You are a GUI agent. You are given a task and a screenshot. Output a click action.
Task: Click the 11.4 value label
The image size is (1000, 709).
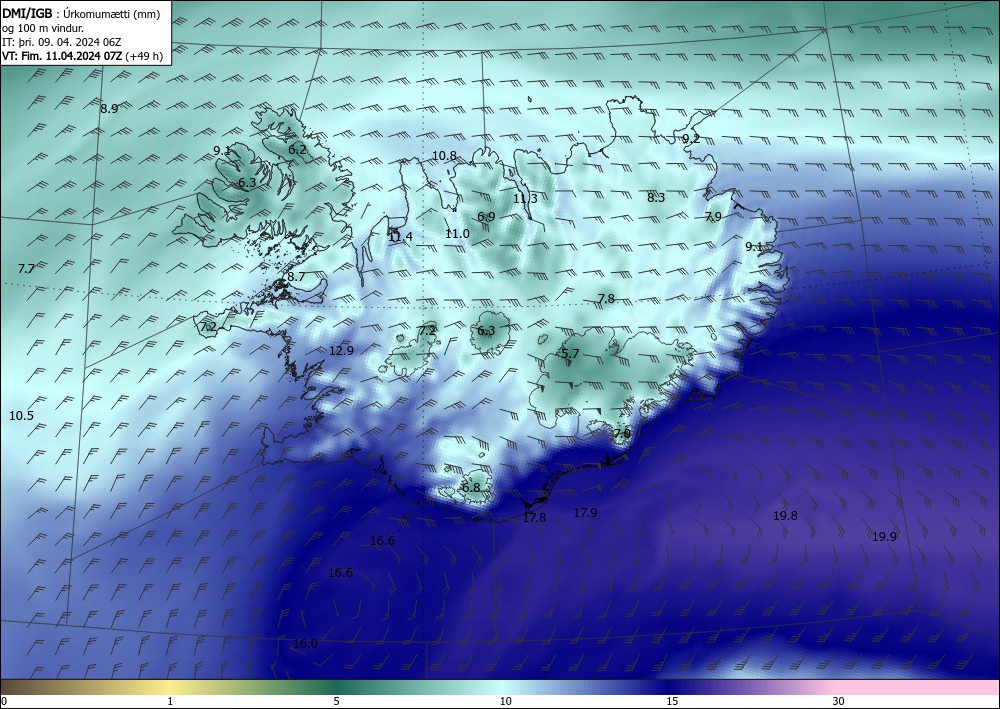coord(401,237)
